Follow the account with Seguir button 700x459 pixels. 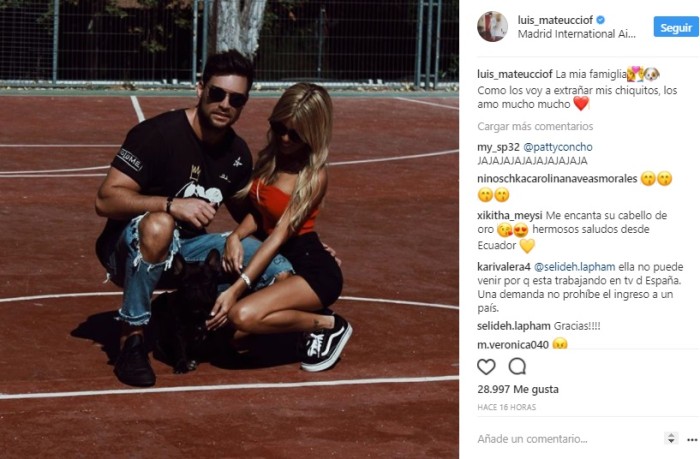(x=676, y=27)
